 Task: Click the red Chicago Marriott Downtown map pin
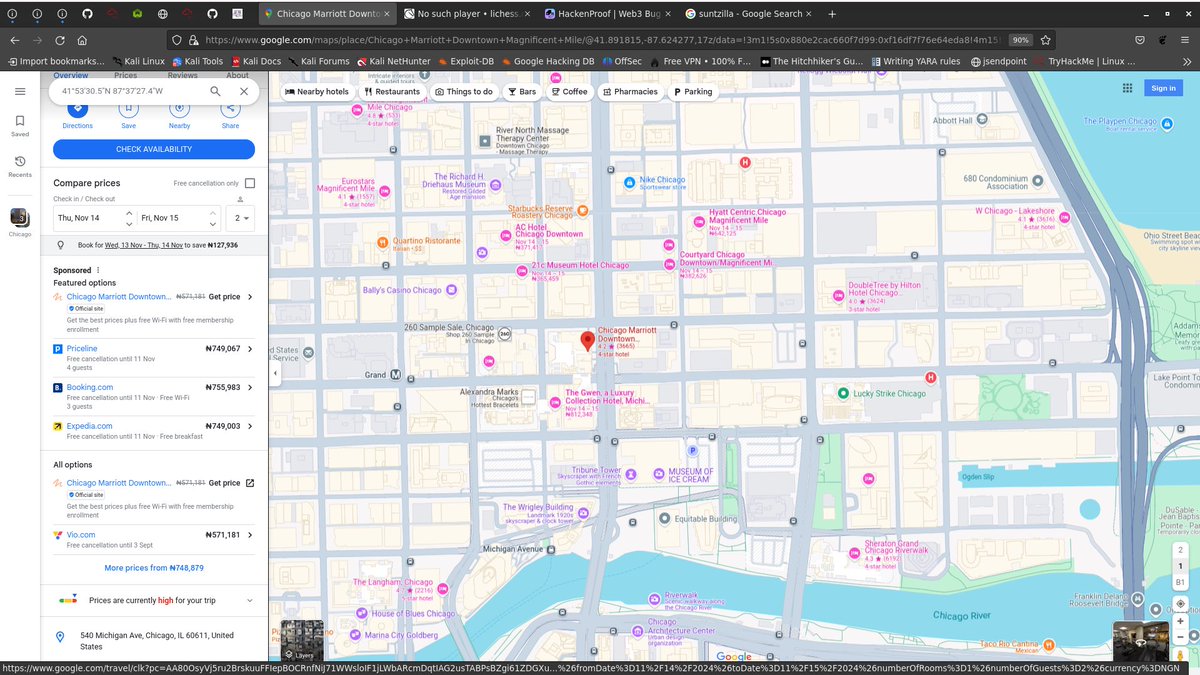(x=588, y=343)
